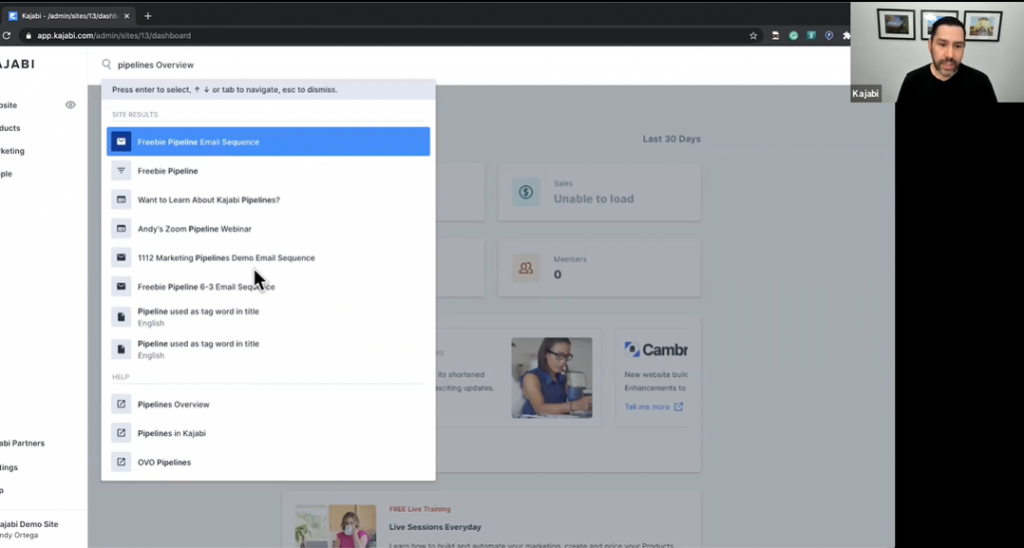Click page icon beside 'Want to Learn About Kajabi Pipelines?'
The image size is (1024, 548).
coord(121,199)
